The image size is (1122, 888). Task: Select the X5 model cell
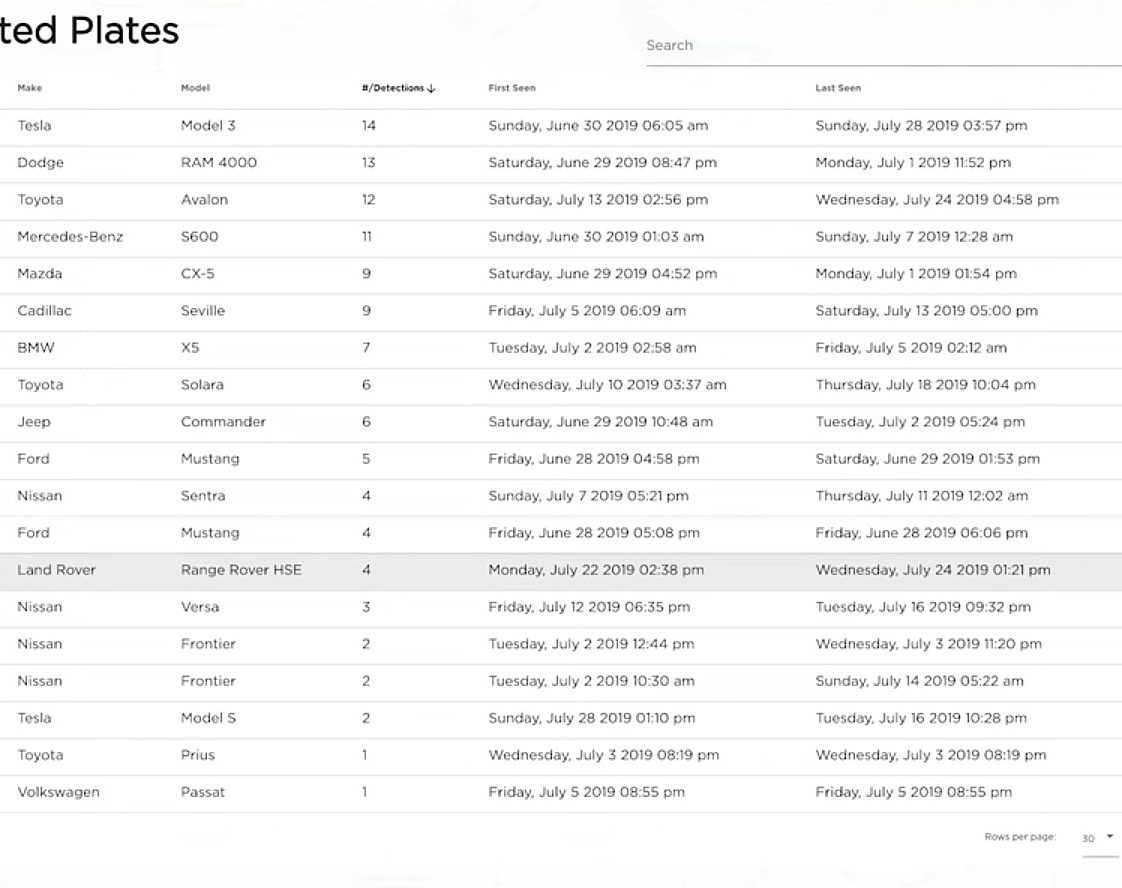click(x=190, y=348)
